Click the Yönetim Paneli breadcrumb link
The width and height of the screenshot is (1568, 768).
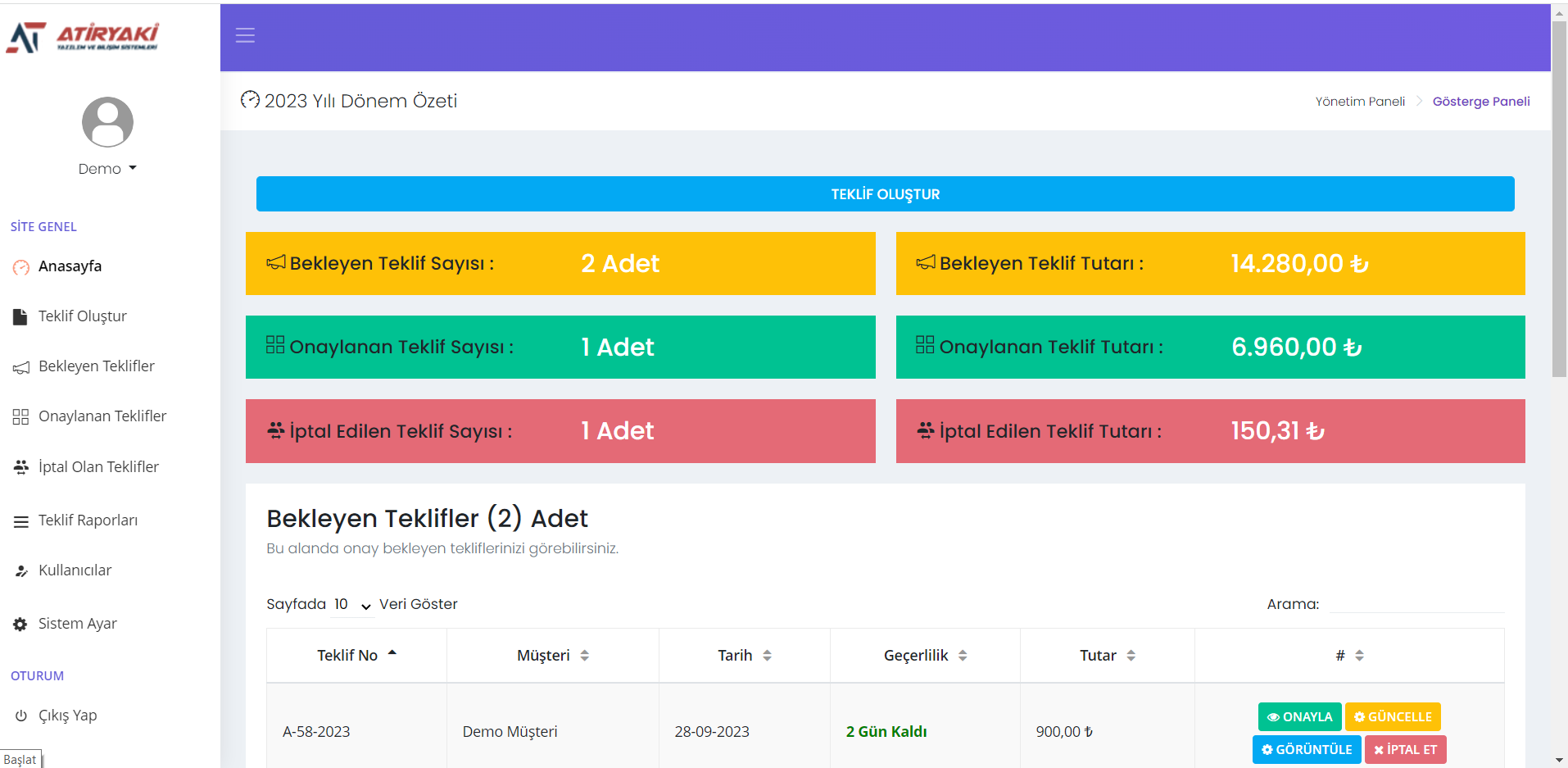1360,102
